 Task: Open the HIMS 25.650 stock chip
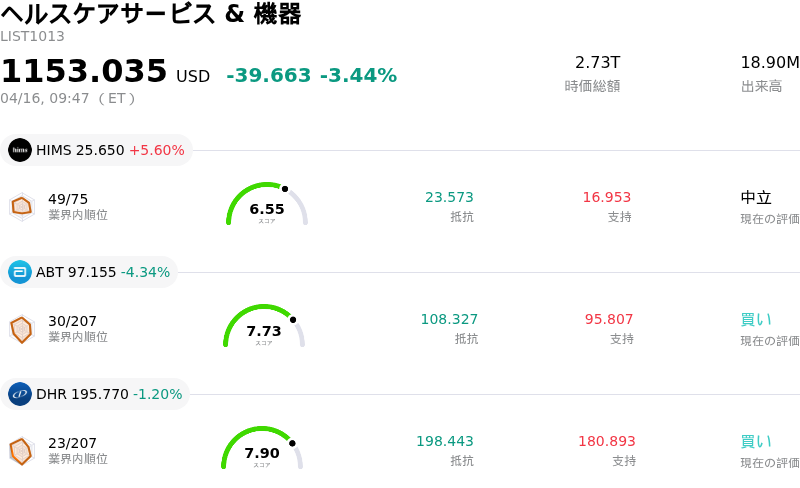(x=97, y=150)
